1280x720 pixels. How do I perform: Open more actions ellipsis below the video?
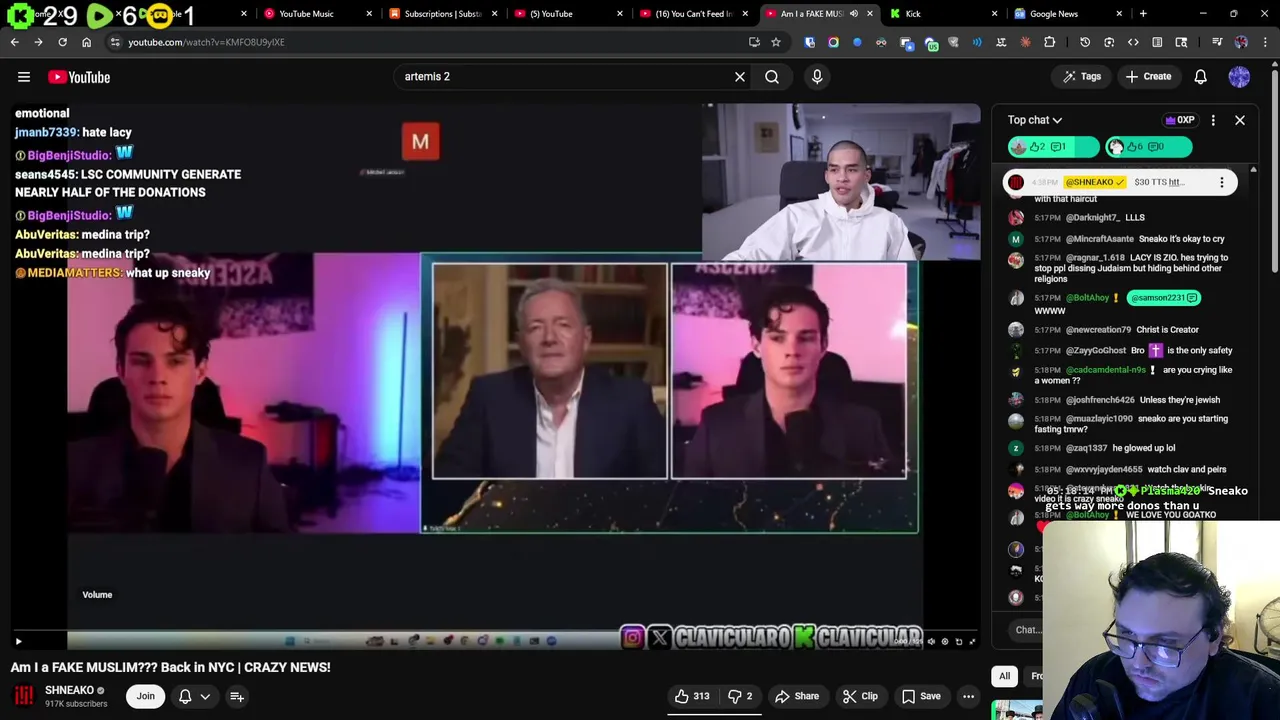coord(968,696)
